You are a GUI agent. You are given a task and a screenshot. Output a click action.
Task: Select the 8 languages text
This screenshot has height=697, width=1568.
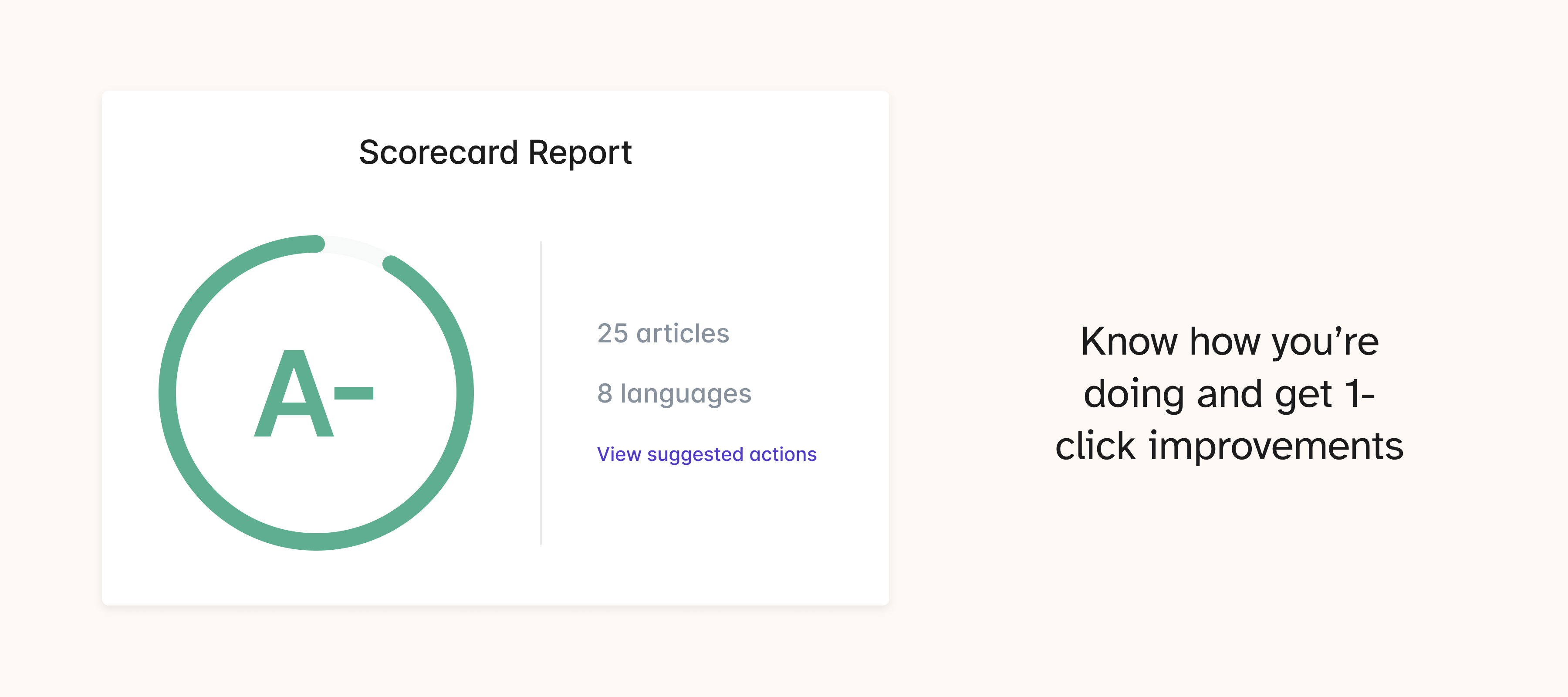click(674, 393)
